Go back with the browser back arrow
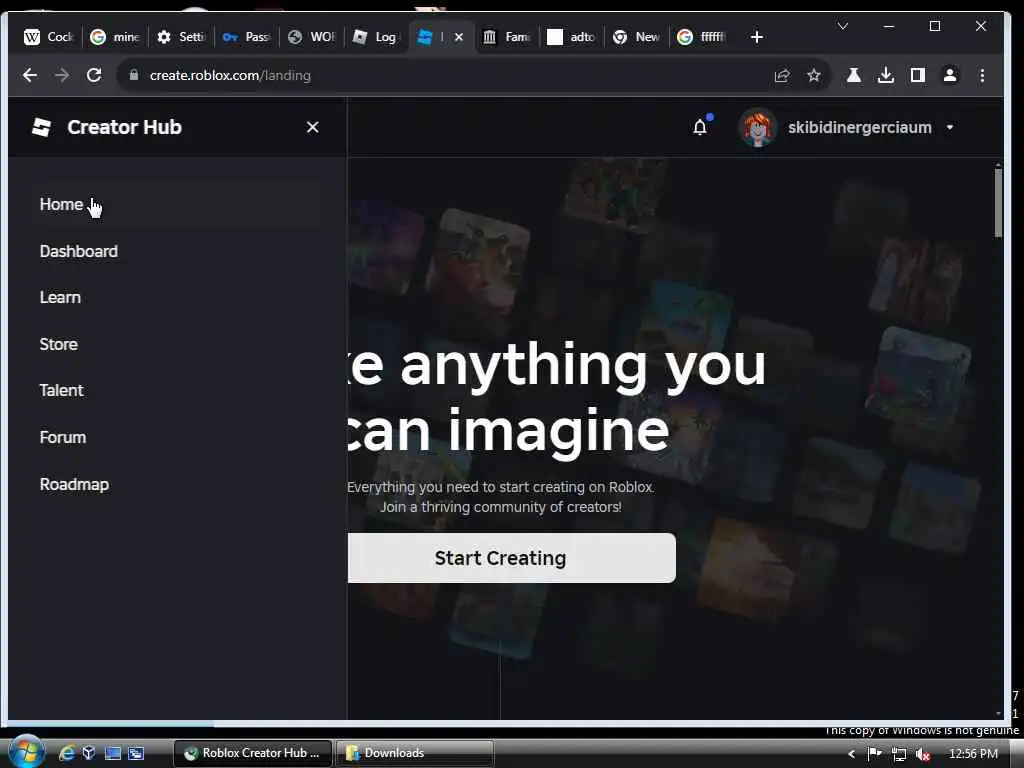The width and height of the screenshot is (1024, 768). 30,75
